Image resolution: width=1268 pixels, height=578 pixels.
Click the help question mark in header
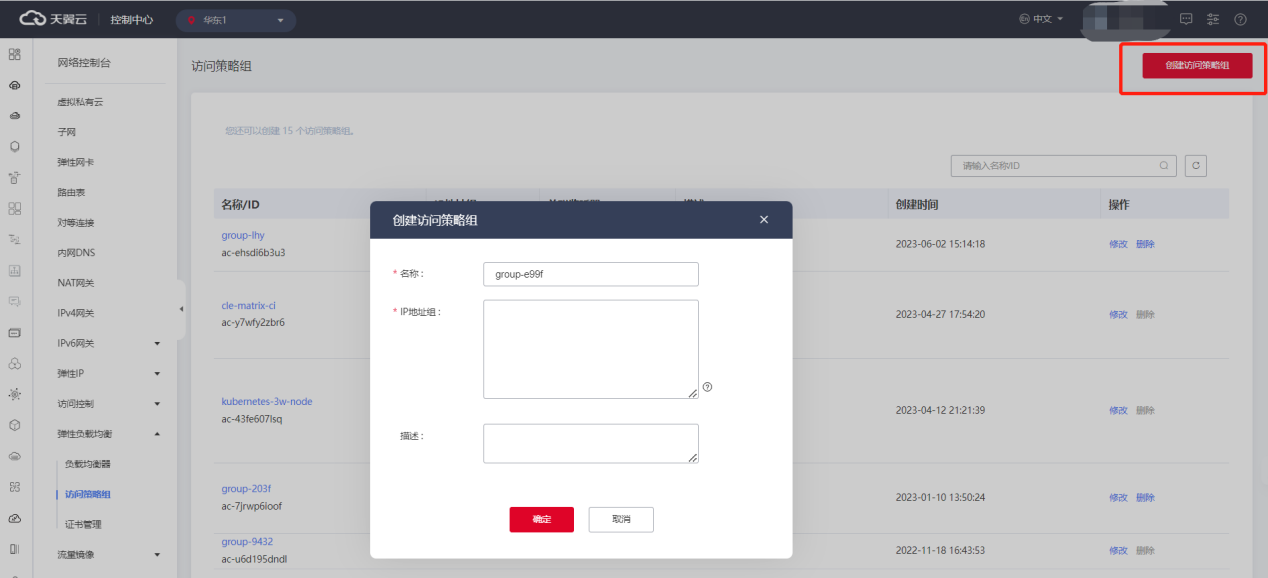point(1240,19)
